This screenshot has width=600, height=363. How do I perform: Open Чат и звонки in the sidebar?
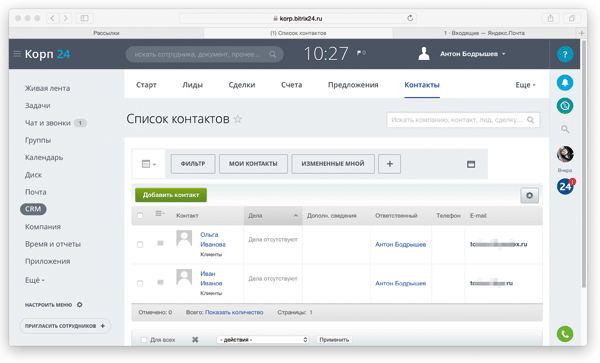coord(48,123)
